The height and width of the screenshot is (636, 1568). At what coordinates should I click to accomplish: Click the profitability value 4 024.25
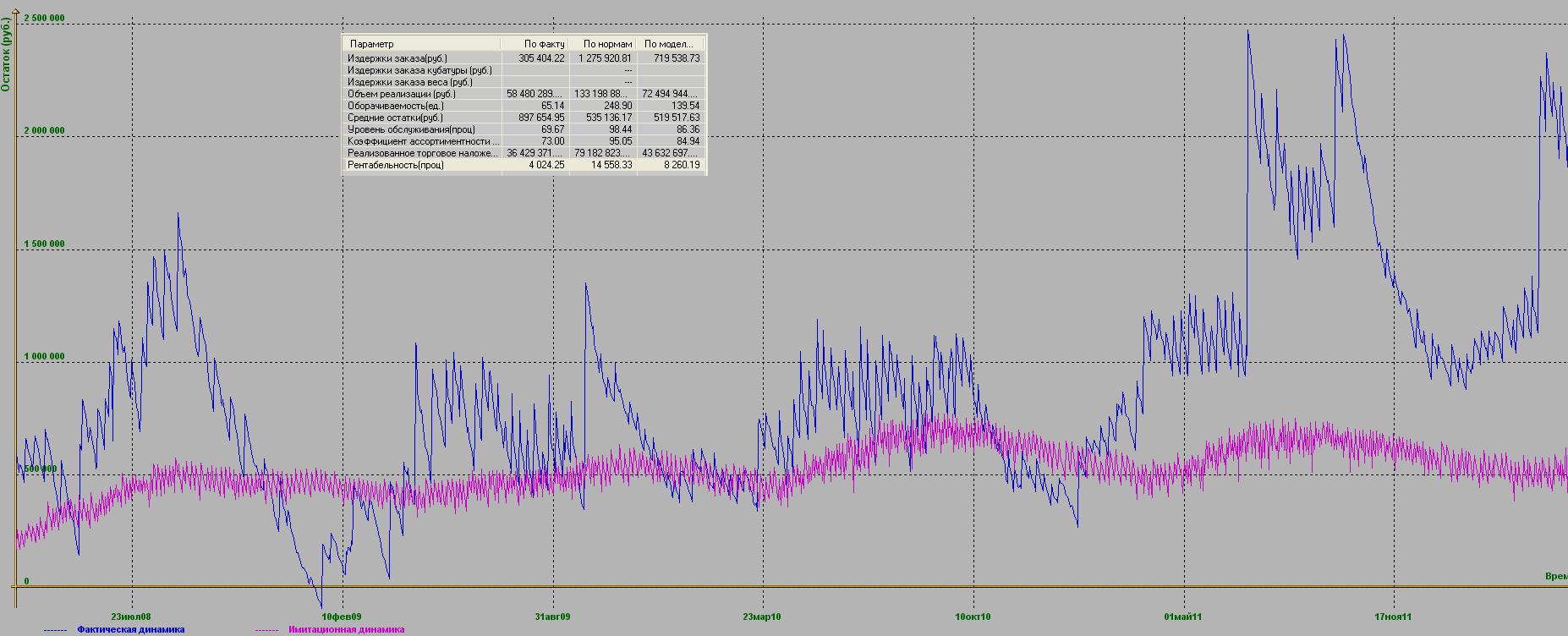pos(547,165)
